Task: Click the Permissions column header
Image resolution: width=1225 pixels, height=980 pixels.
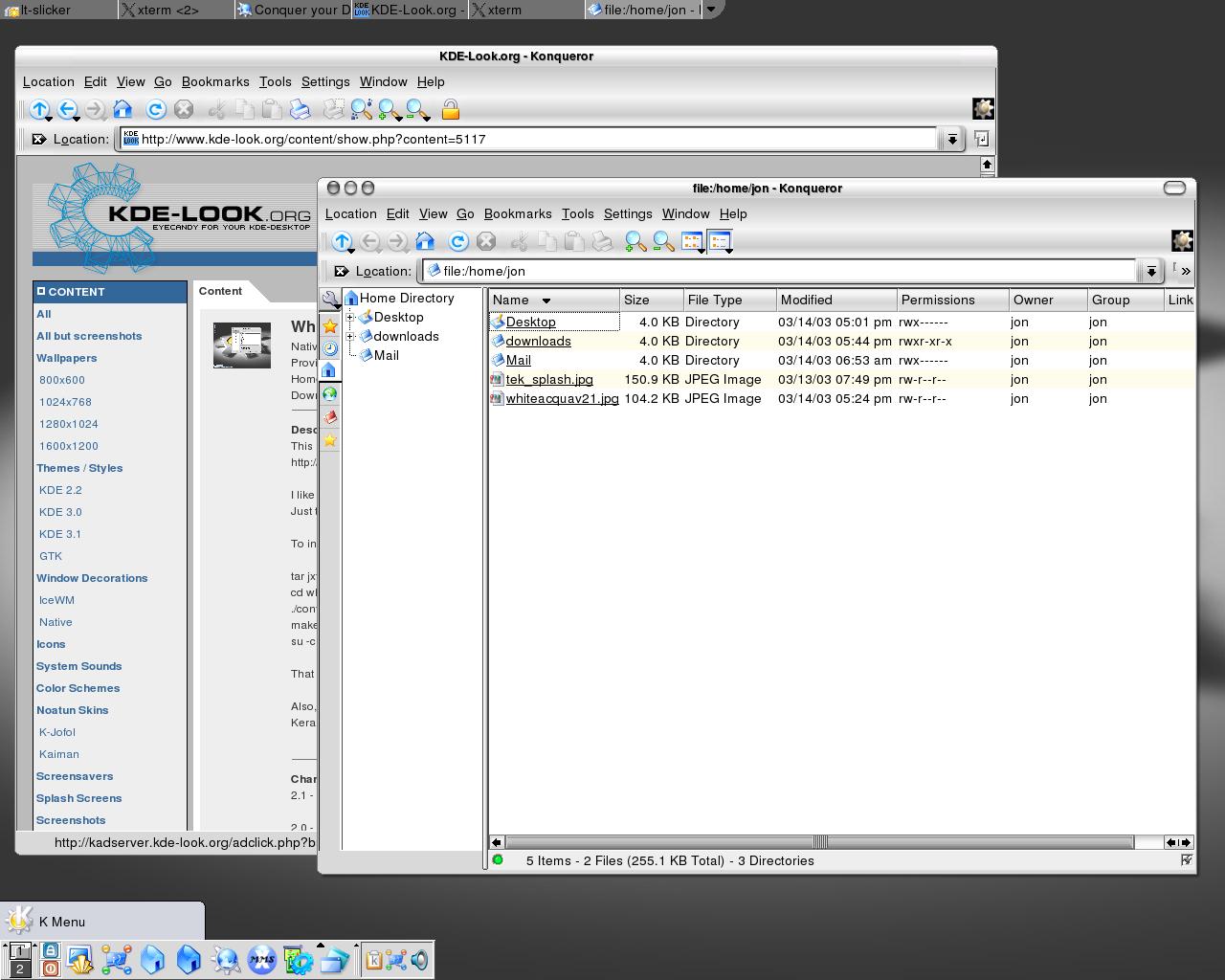Action: point(952,300)
